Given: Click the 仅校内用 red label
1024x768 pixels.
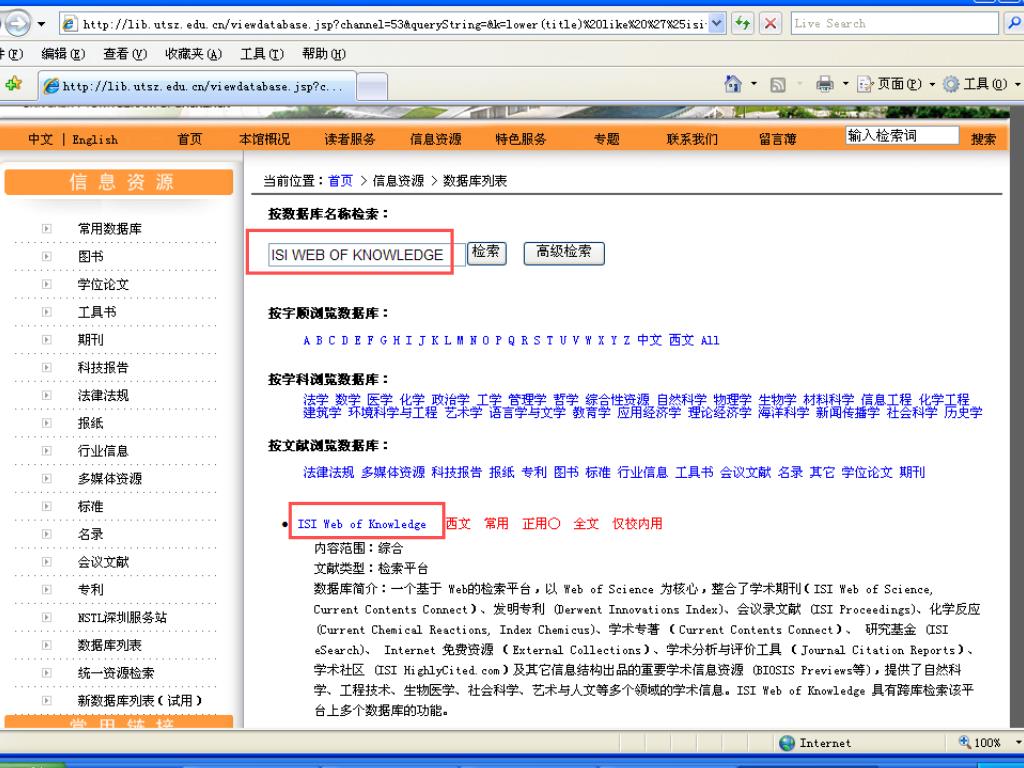Looking at the screenshot, I should click(x=637, y=524).
